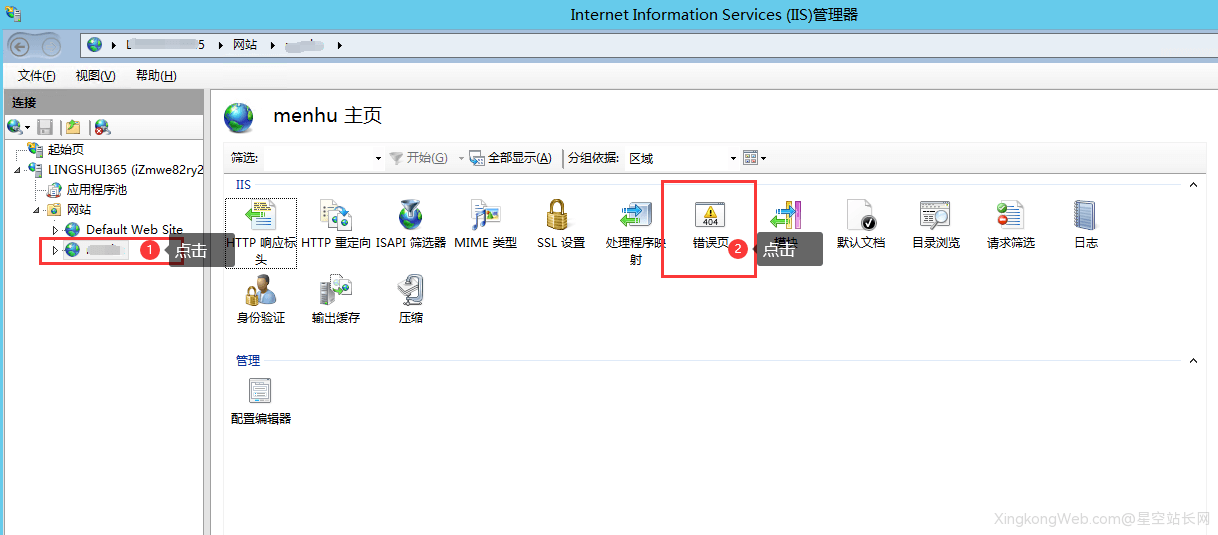Open the 输出缓存 feature
The height and width of the screenshot is (535, 1218).
tap(336, 300)
